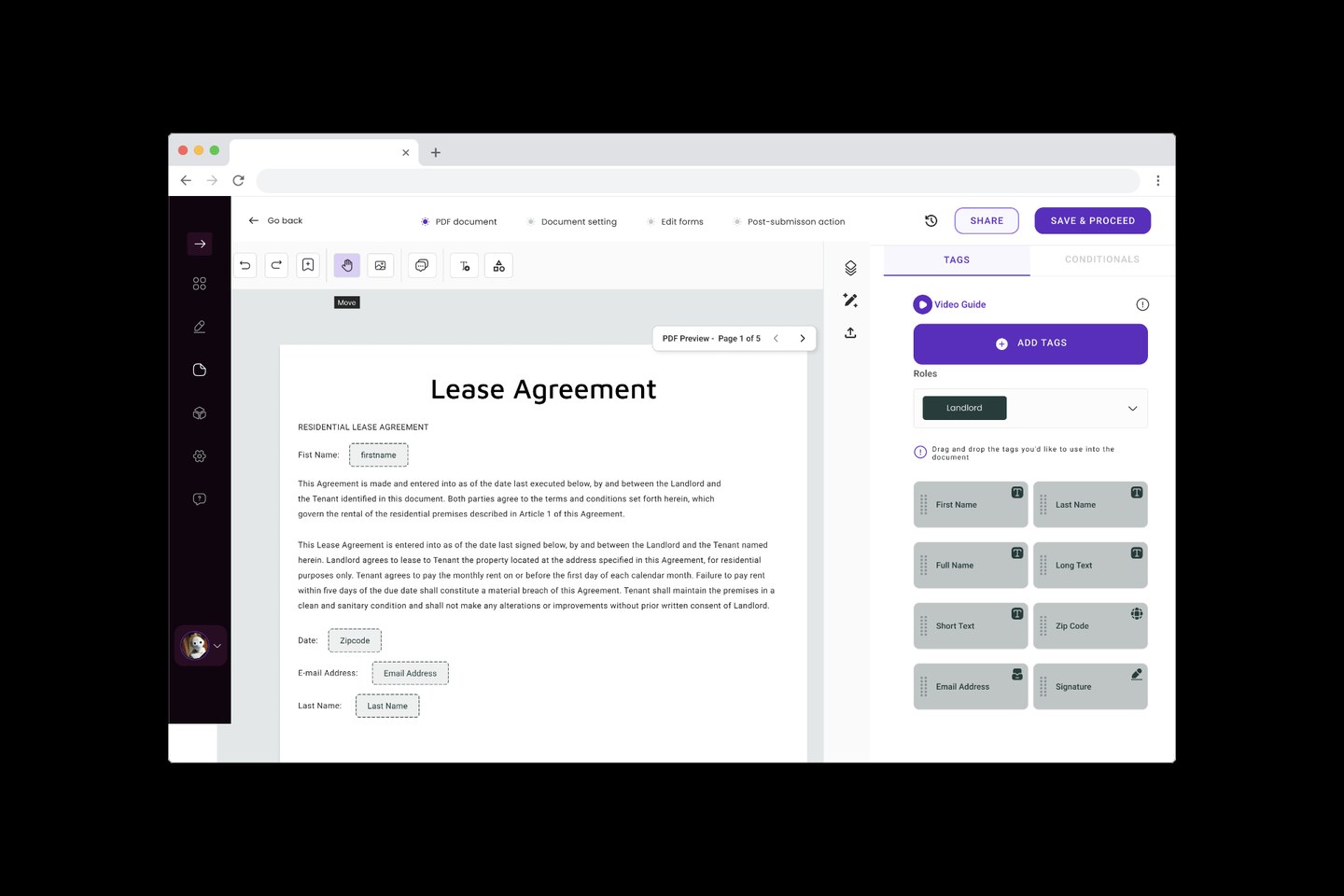Select the shapes tool
This screenshot has width=1344, height=896.
[x=499, y=266]
